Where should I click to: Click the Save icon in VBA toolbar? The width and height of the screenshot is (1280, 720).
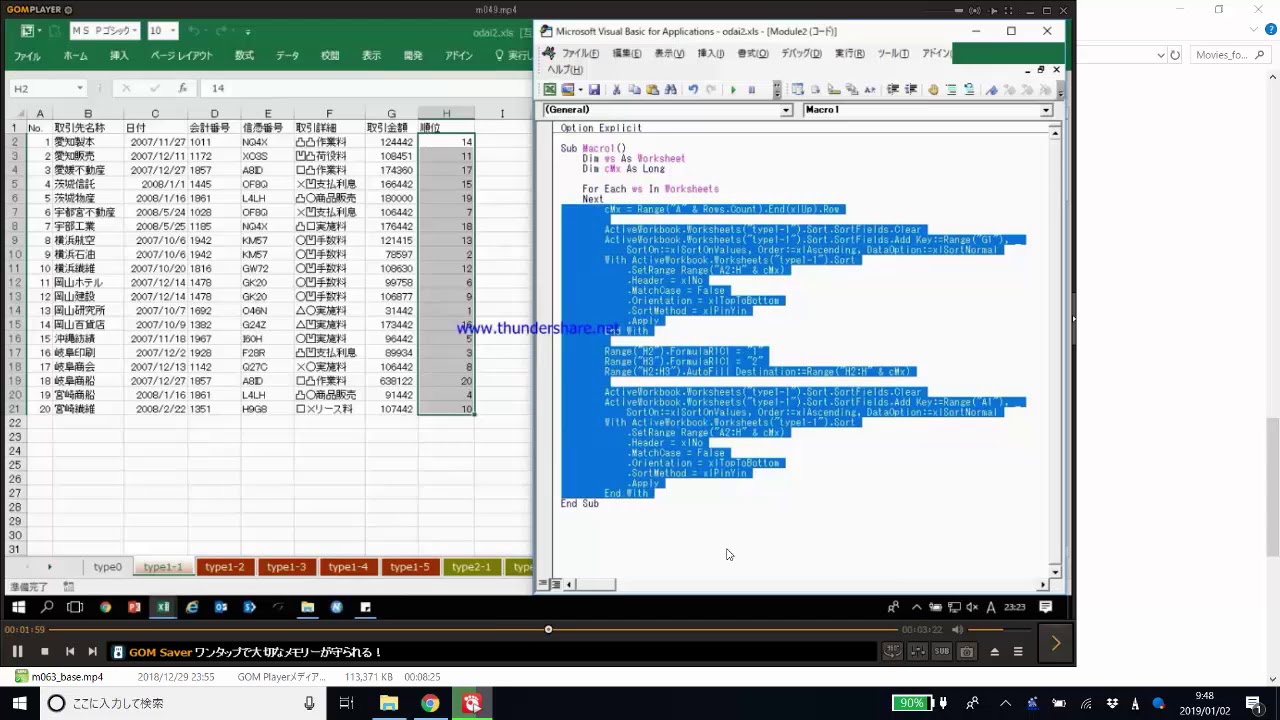pos(594,90)
